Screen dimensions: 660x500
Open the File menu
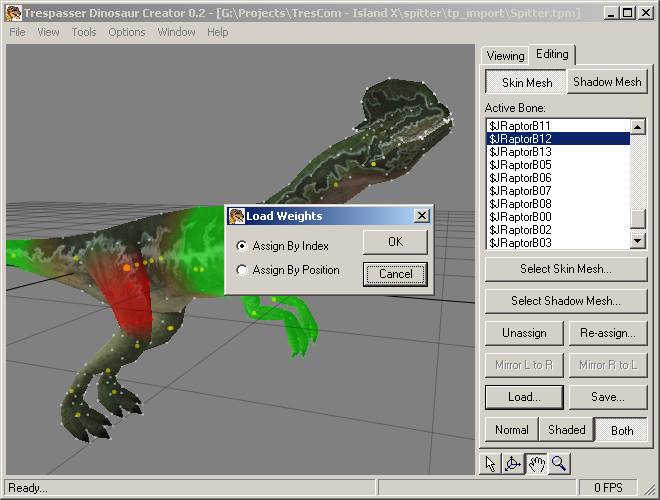[17, 32]
